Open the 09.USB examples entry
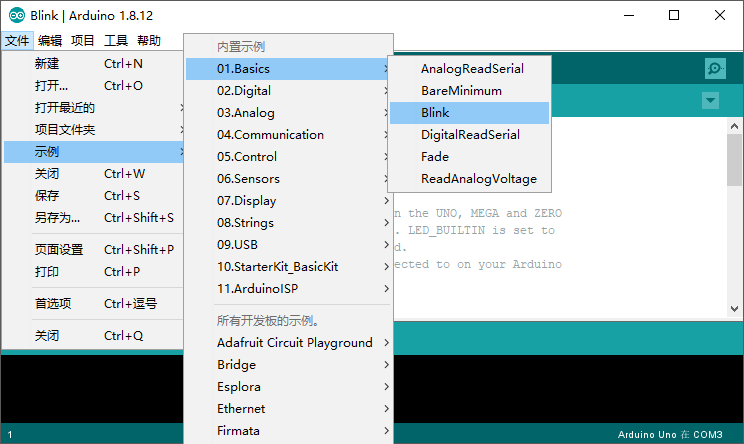 point(288,245)
